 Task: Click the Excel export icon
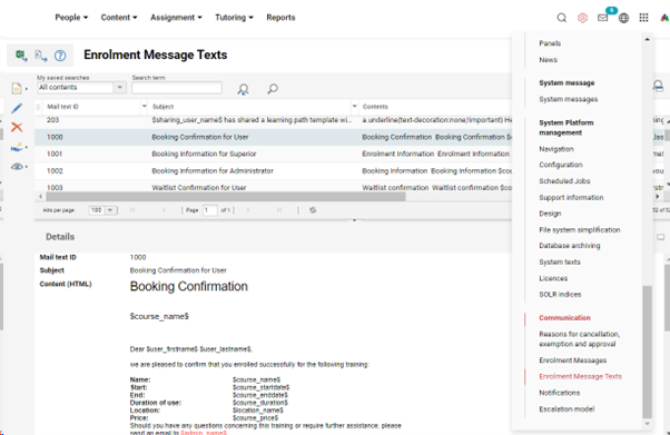(21, 56)
